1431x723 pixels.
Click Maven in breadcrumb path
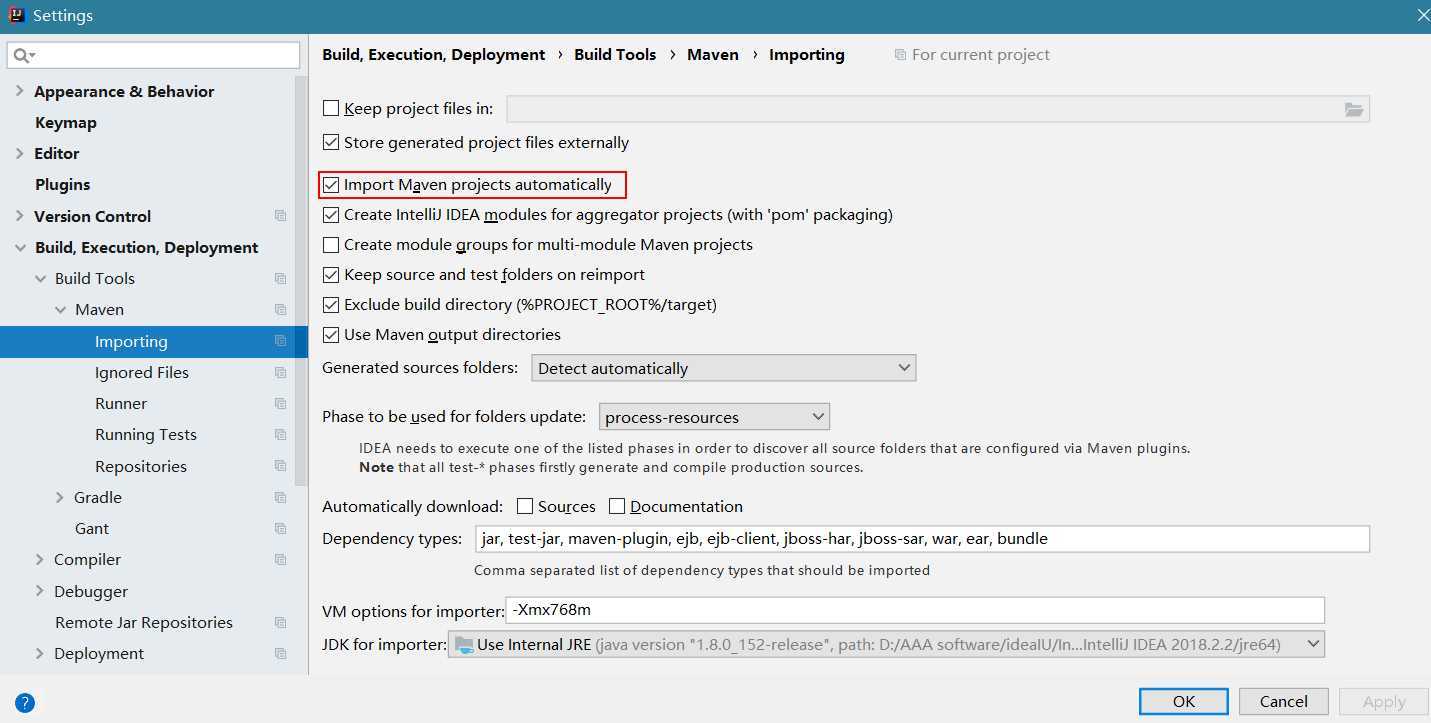click(713, 55)
